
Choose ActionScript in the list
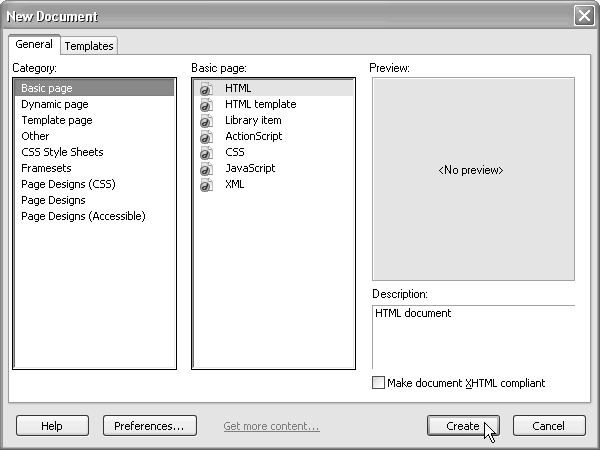click(273, 136)
